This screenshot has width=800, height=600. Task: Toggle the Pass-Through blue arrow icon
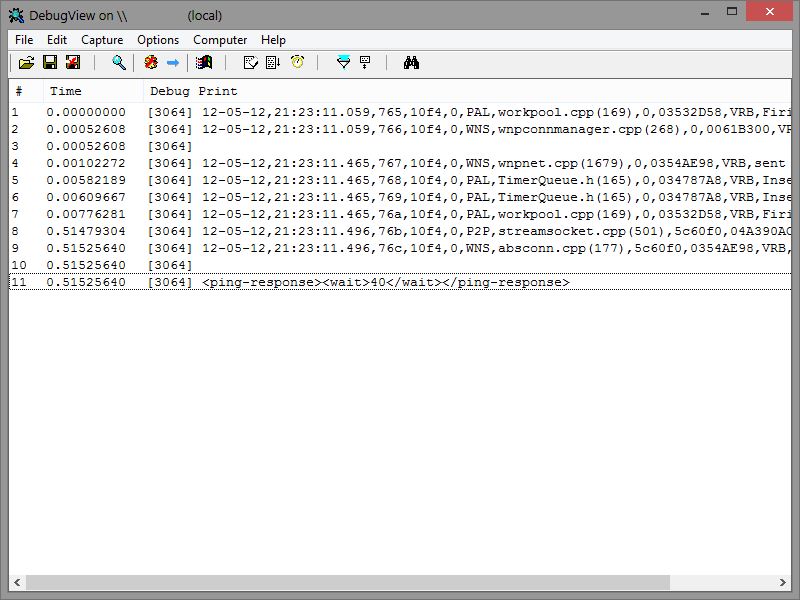pyautogui.click(x=173, y=63)
